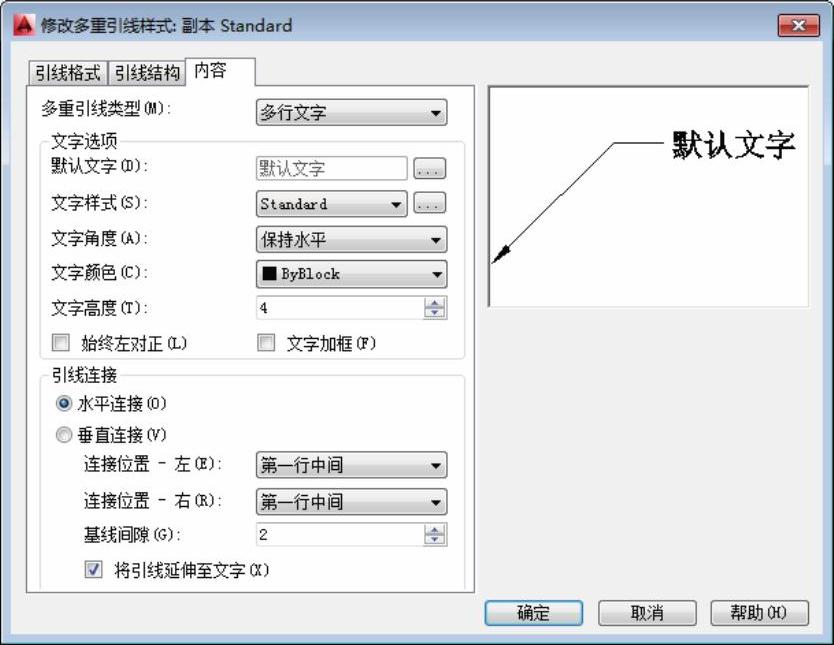Switch to the 引线格式 tab
This screenshot has width=834, height=645.
point(67,73)
